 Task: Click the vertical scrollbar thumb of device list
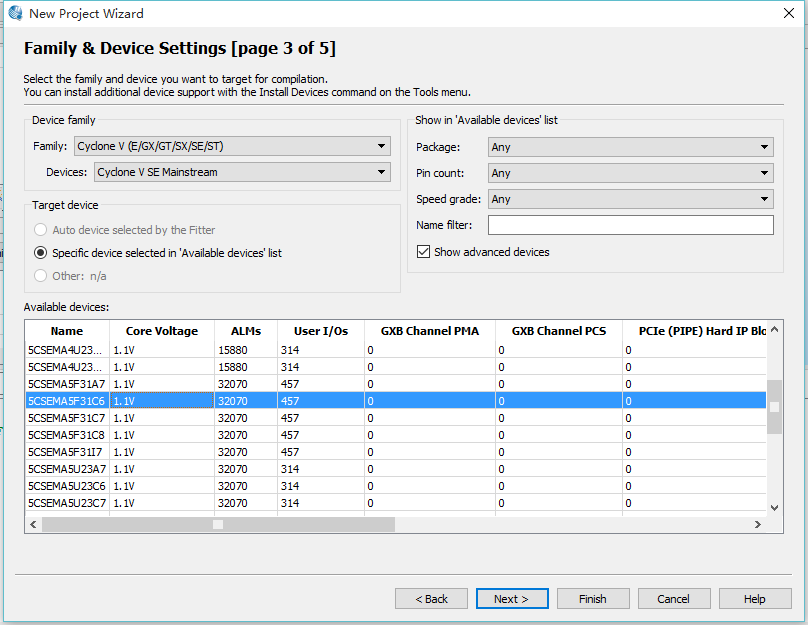pos(775,407)
